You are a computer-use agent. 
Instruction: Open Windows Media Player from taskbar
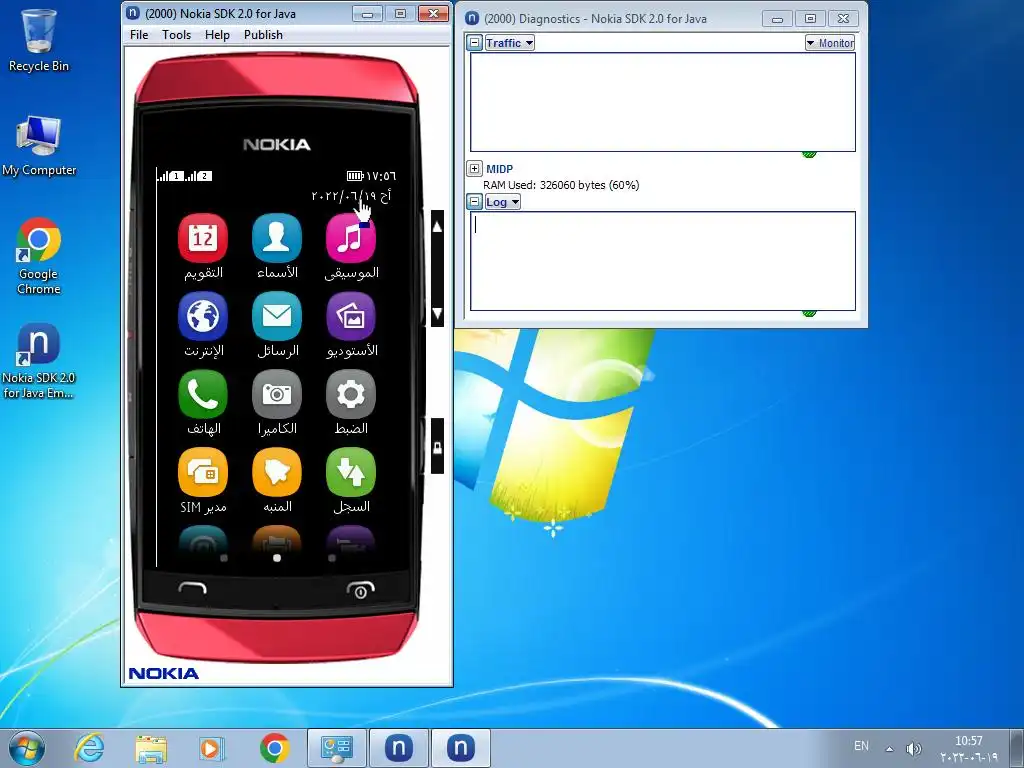pos(212,748)
